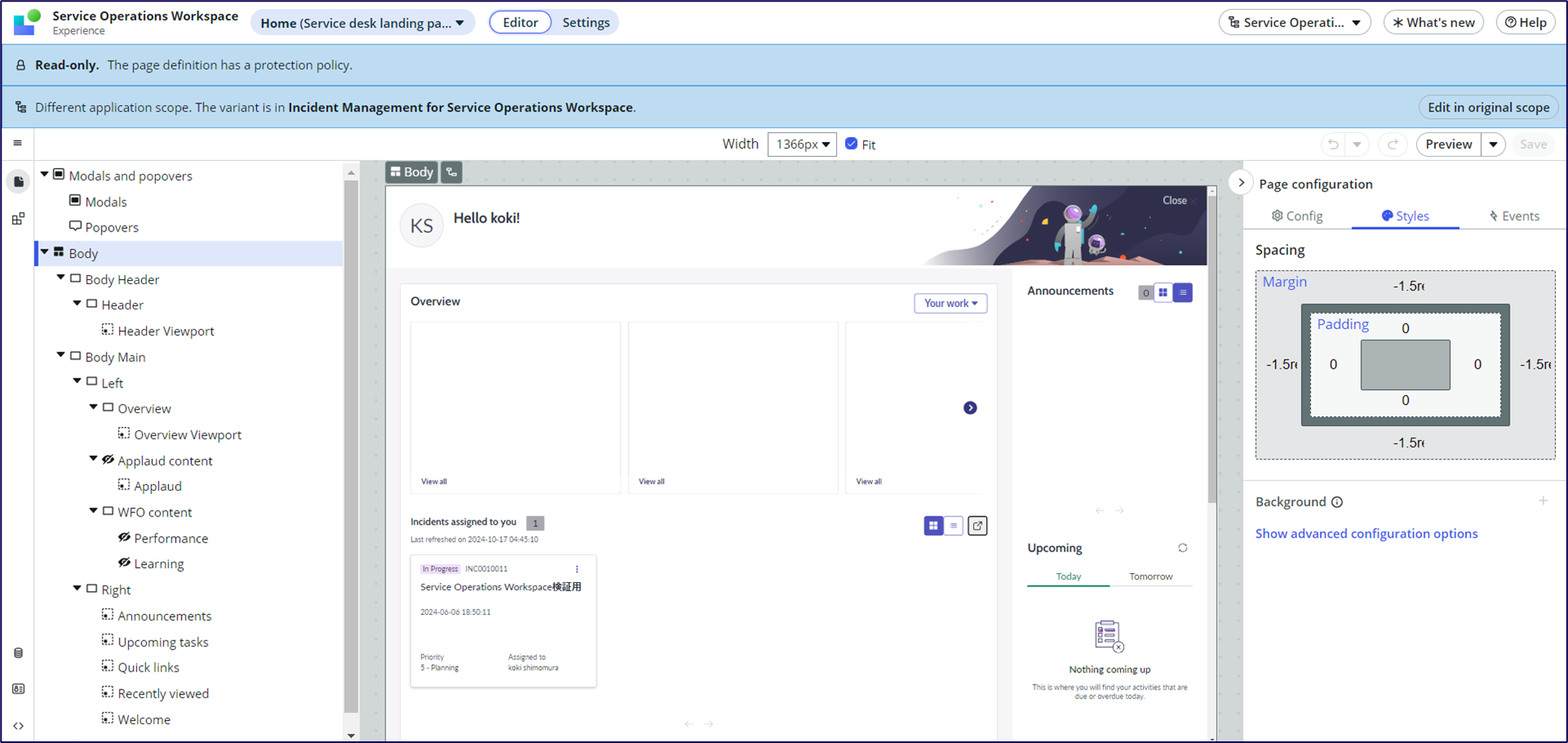Open assigned incidents in new window icon
This screenshot has height=743, width=1568.
[x=977, y=525]
